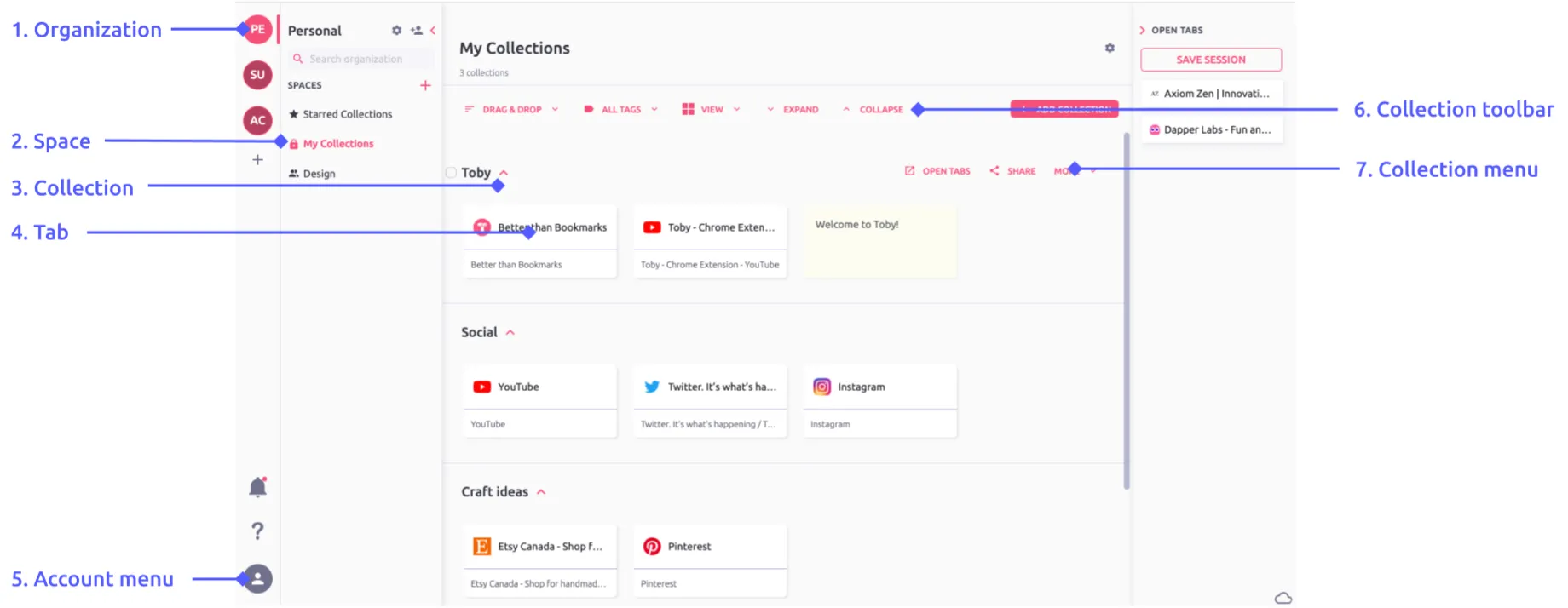This screenshot has height=608, width=1568.
Task: Collapse the Social collection with its chevron
Action: [510, 333]
